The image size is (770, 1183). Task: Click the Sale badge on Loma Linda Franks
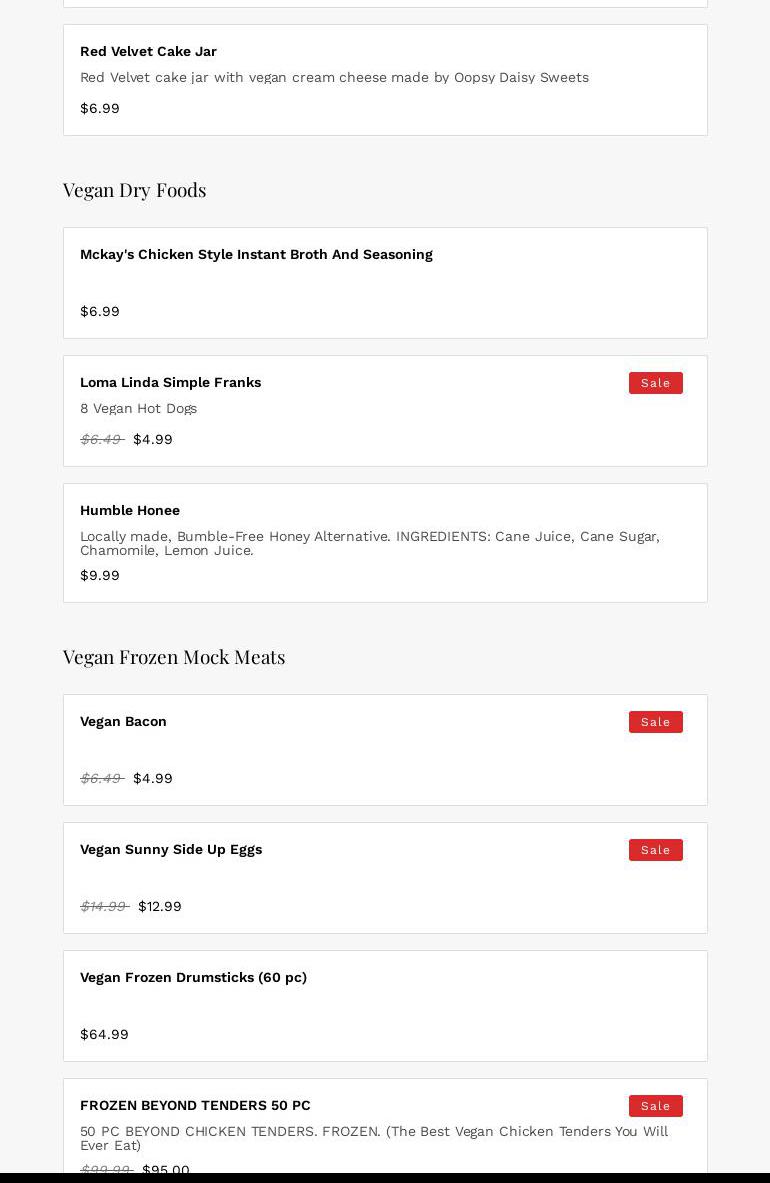655,383
